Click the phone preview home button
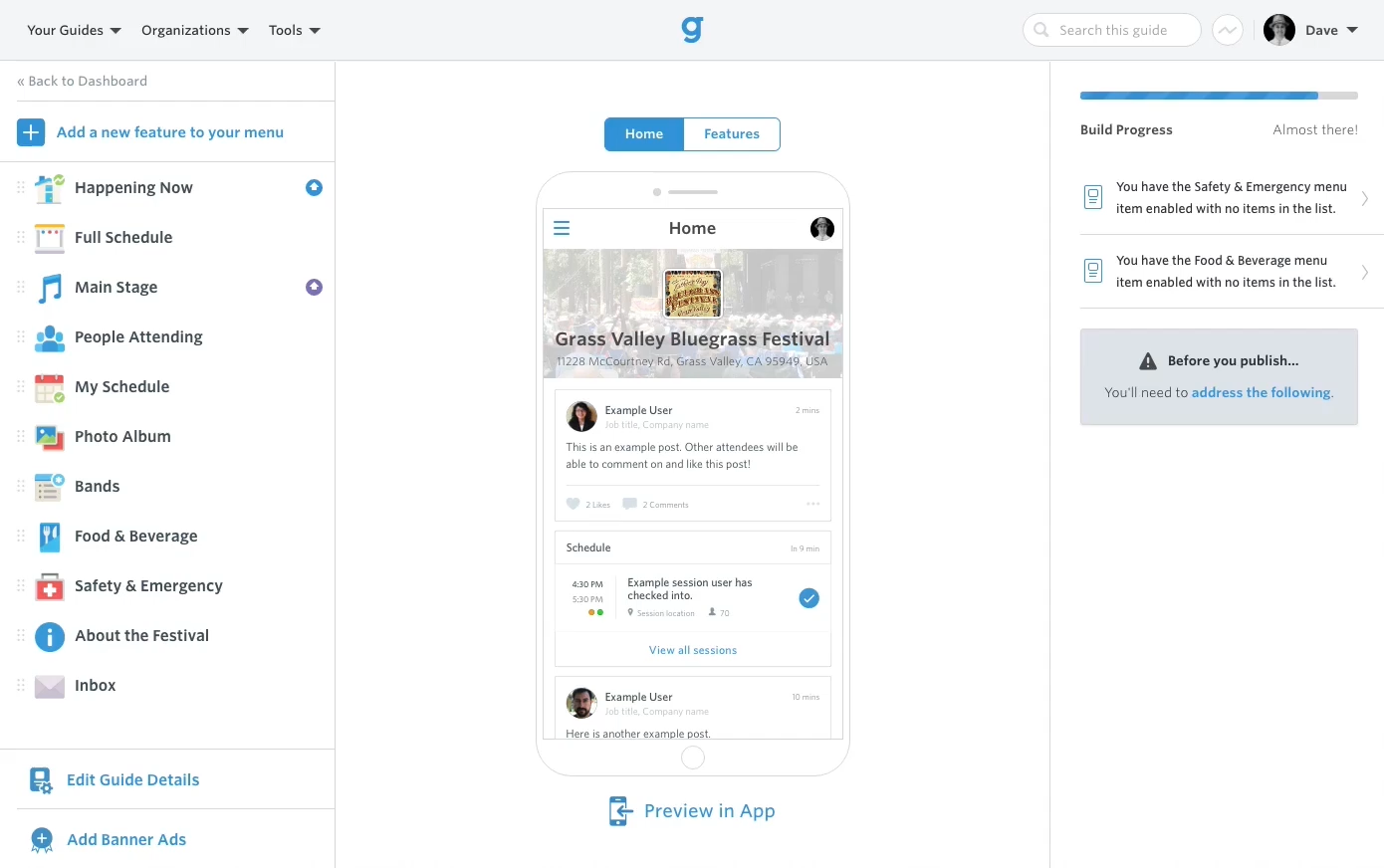This screenshot has height=868, width=1384. pyautogui.click(x=693, y=758)
